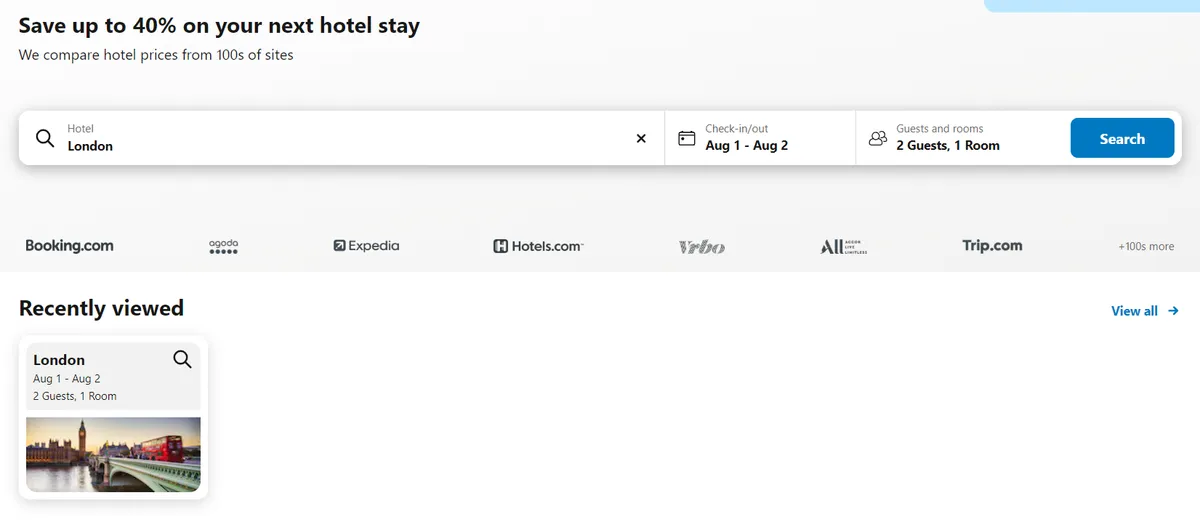Image resolution: width=1200 pixels, height=525 pixels.
Task: Click the Trip.com logo
Action: 992,246
